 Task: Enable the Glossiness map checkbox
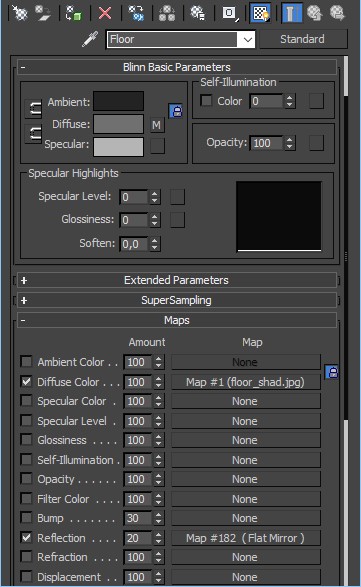[26, 440]
